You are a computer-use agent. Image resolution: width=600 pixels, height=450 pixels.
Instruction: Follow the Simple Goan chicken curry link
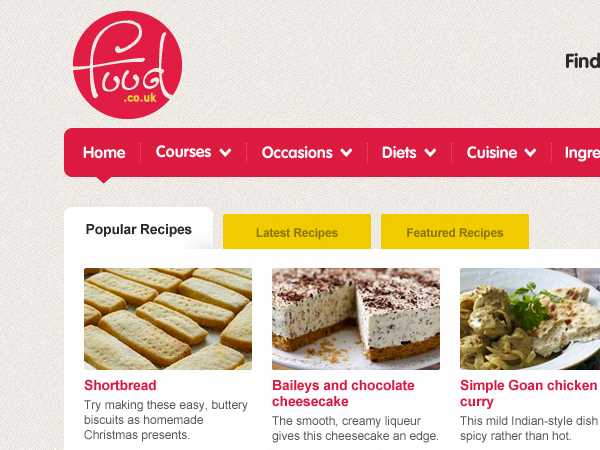[x=528, y=393]
